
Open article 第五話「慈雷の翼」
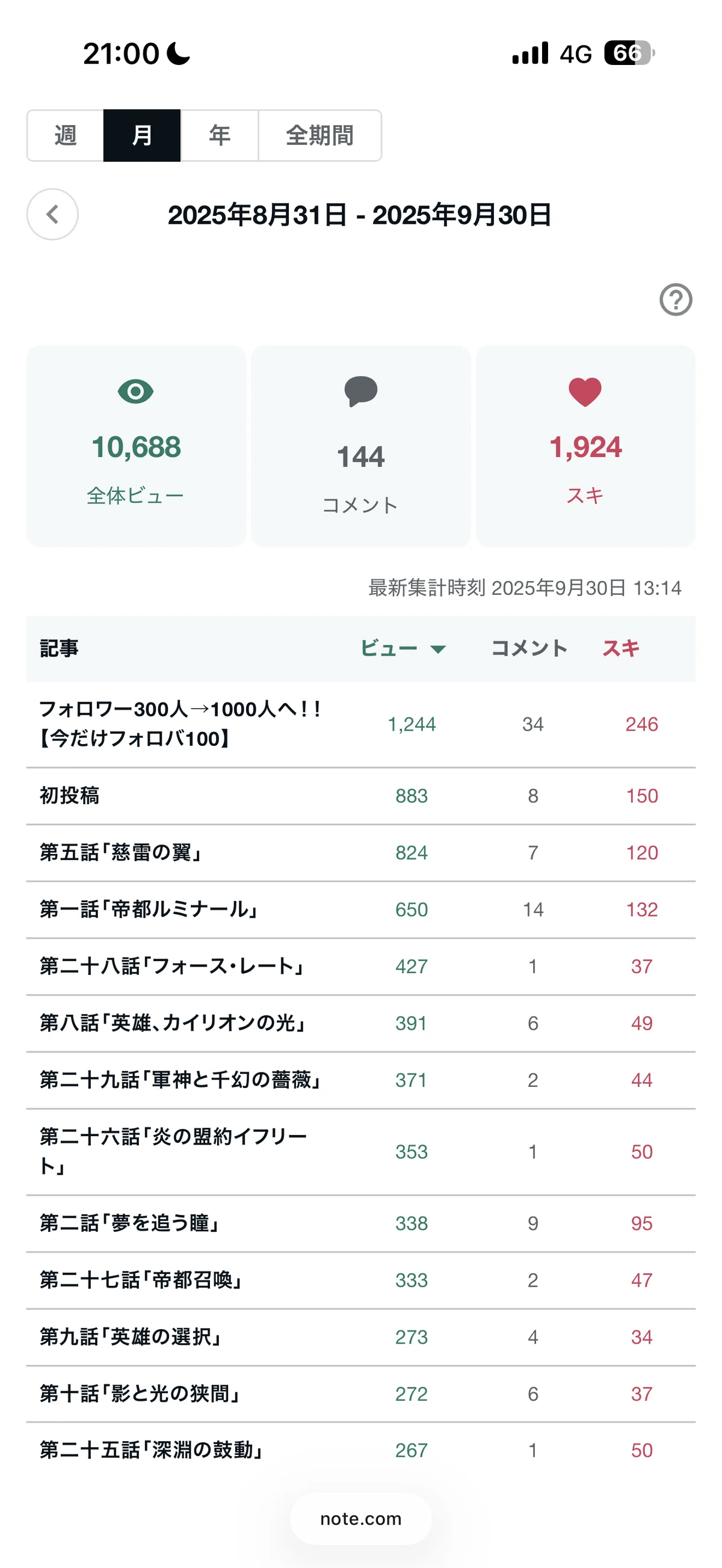tap(361, 853)
